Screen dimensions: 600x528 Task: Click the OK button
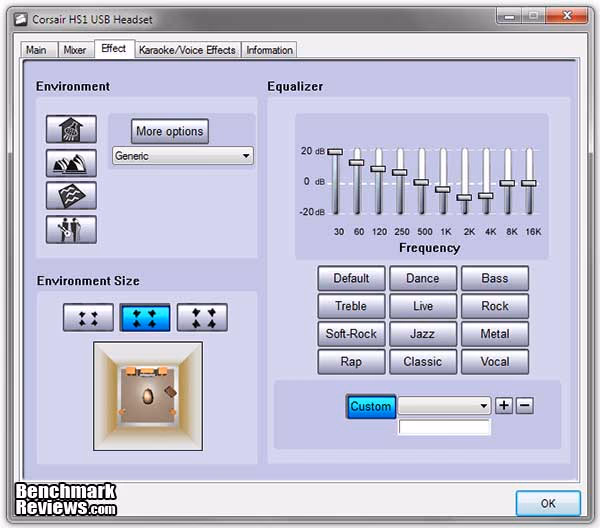pos(548,503)
